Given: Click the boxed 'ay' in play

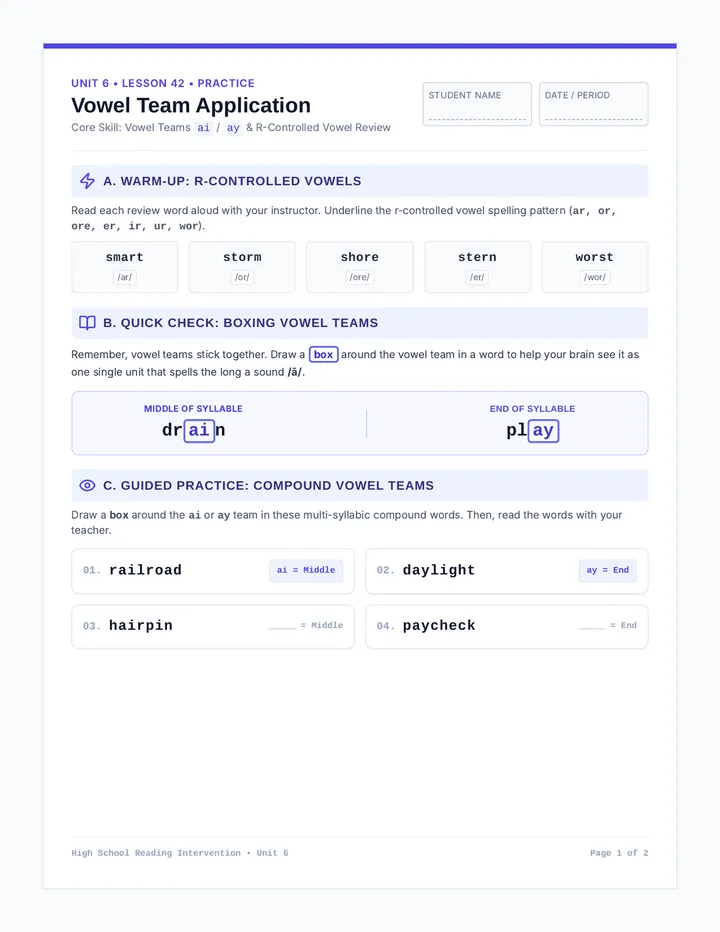Looking at the screenshot, I should [543, 430].
